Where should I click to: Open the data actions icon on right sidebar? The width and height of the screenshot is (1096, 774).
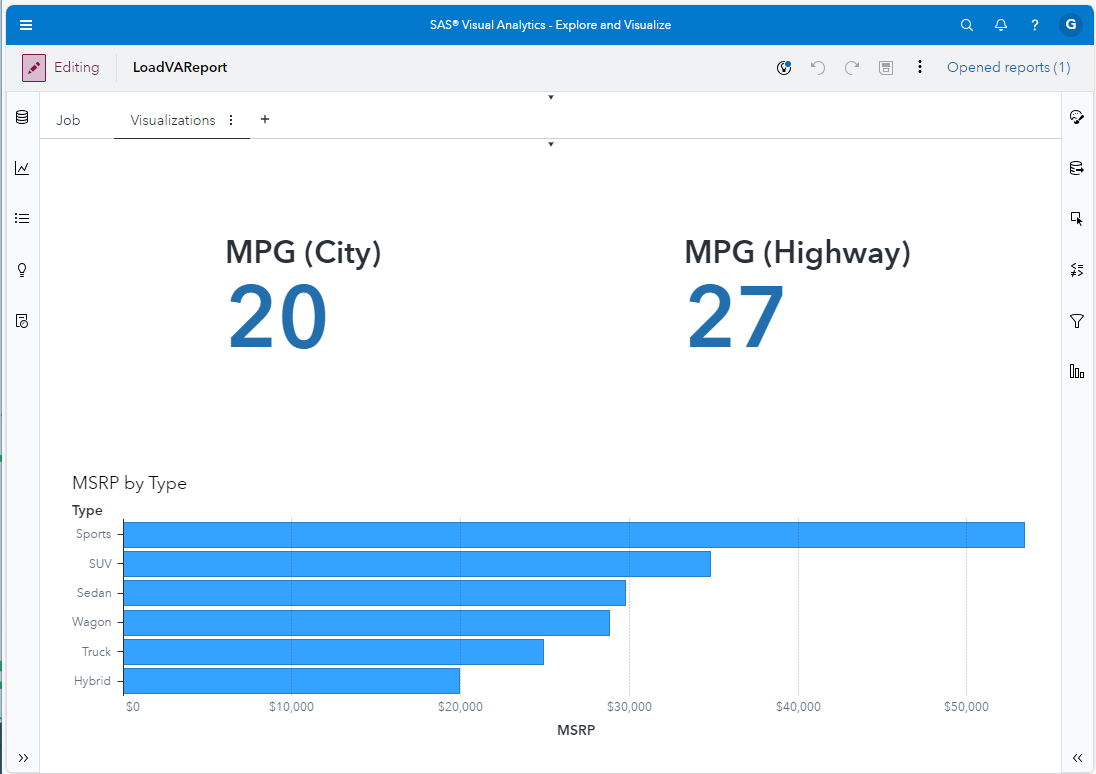(x=1077, y=168)
